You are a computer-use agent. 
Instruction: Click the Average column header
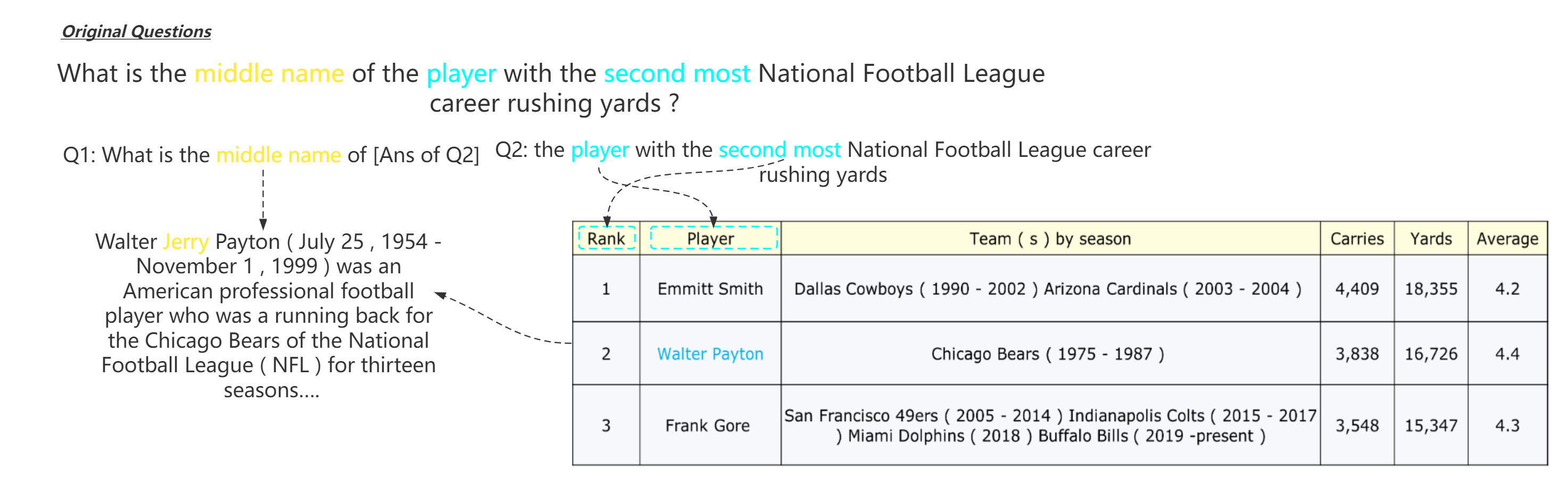(x=1507, y=238)
